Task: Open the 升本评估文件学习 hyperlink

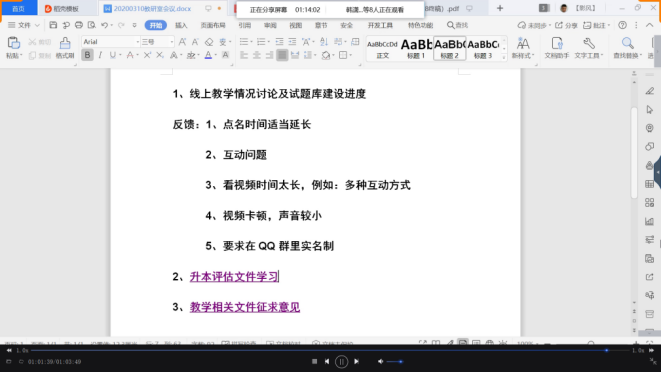Action: [x=234, y=277]
